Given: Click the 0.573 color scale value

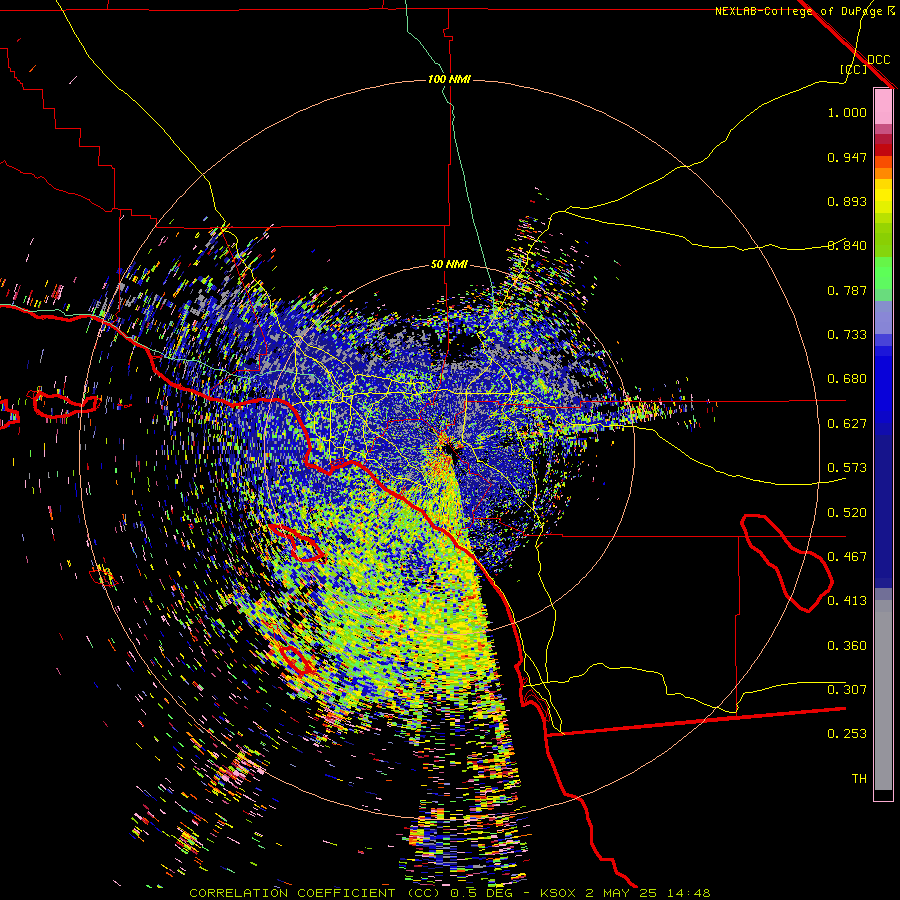Looking at the screenshot, I should [847, 468].
